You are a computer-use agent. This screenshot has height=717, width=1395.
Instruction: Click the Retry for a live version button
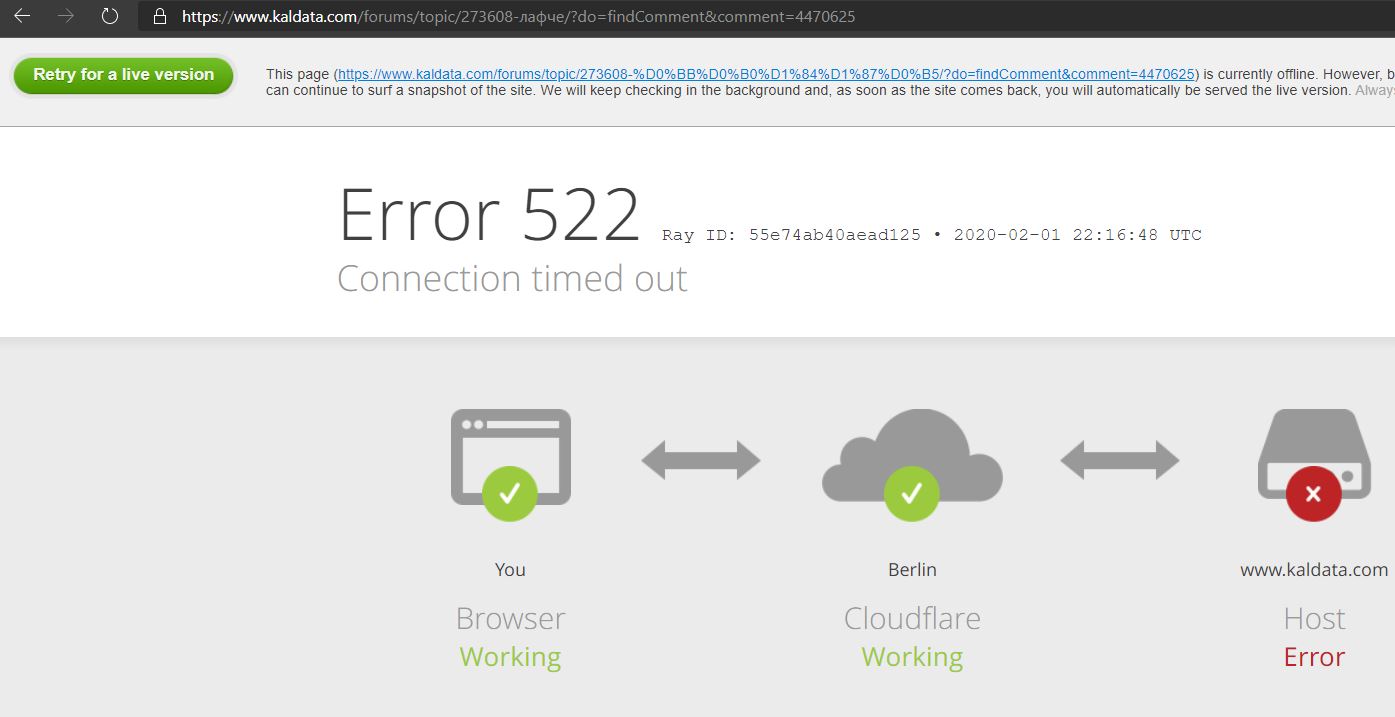point(123,75)
